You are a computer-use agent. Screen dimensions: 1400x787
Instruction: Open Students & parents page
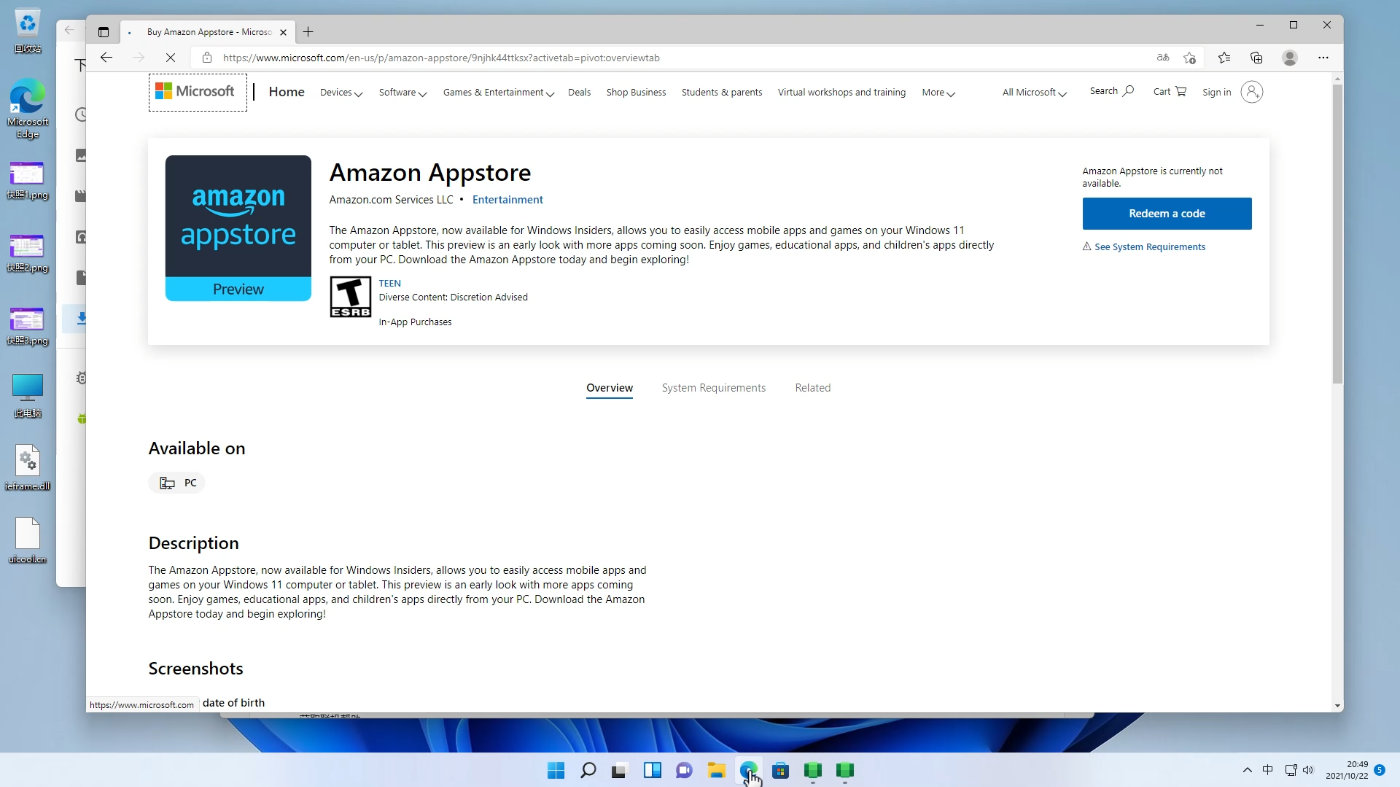pyautogui.click(x=722, y=92)
